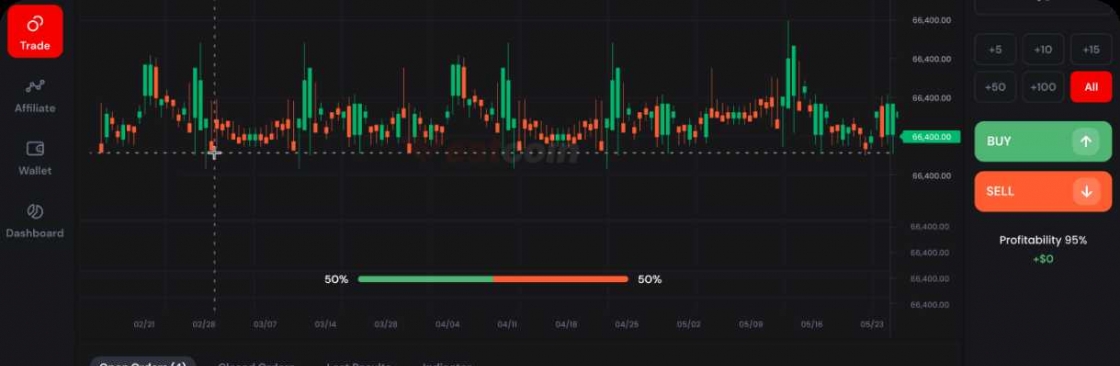This screenshot has height=366, width=1120.
Task: Click the 03/07 date label
Action: click(x=265, y=325)
